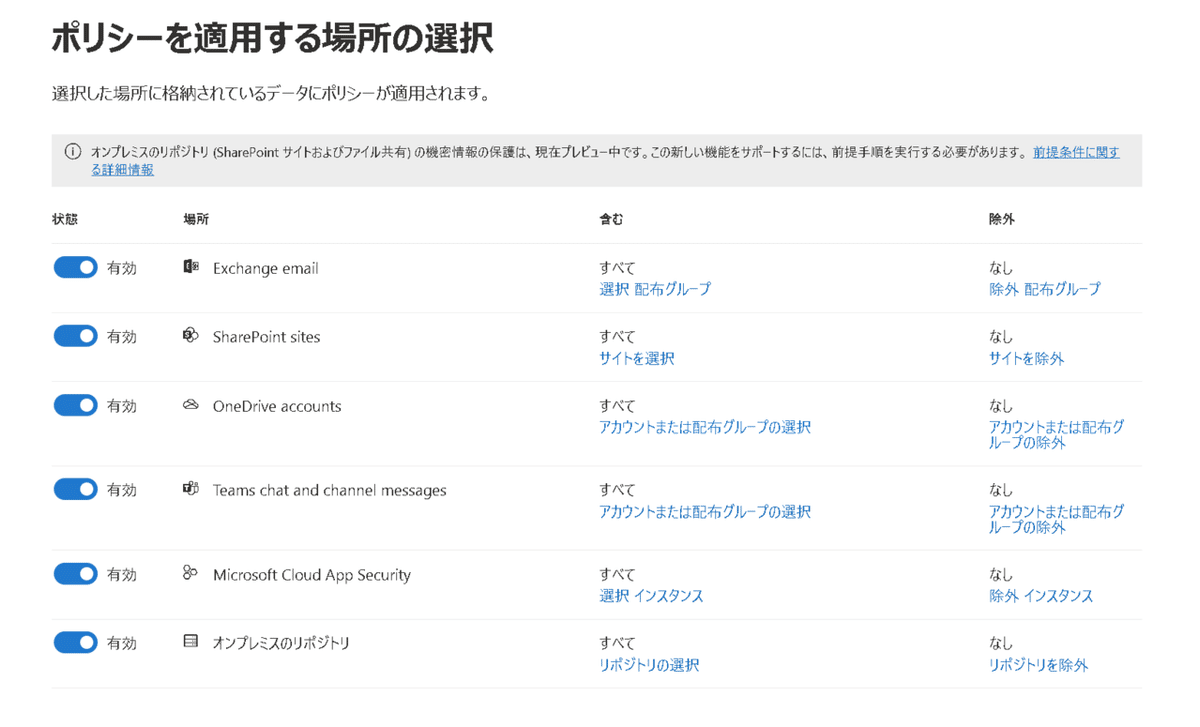The image size is (1200, 727).
Task: Select accounts link in OneDrive row
Action: (705, 427)
